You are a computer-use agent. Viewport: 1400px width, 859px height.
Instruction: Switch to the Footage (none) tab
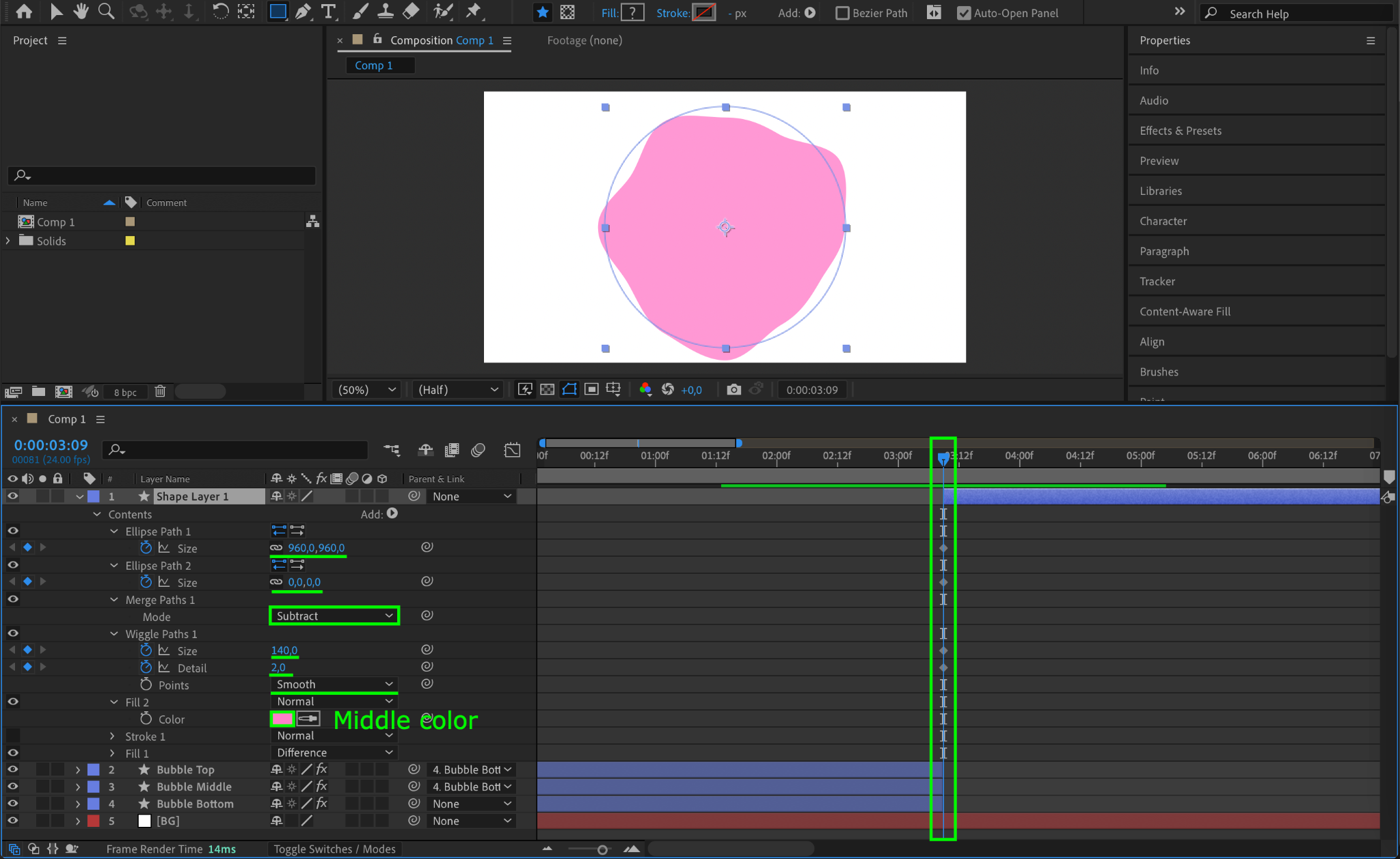coord(584,40)
